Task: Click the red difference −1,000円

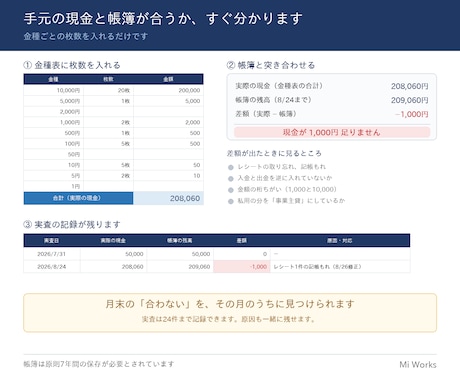Action: pyautogui.click(x=412, y=114)
